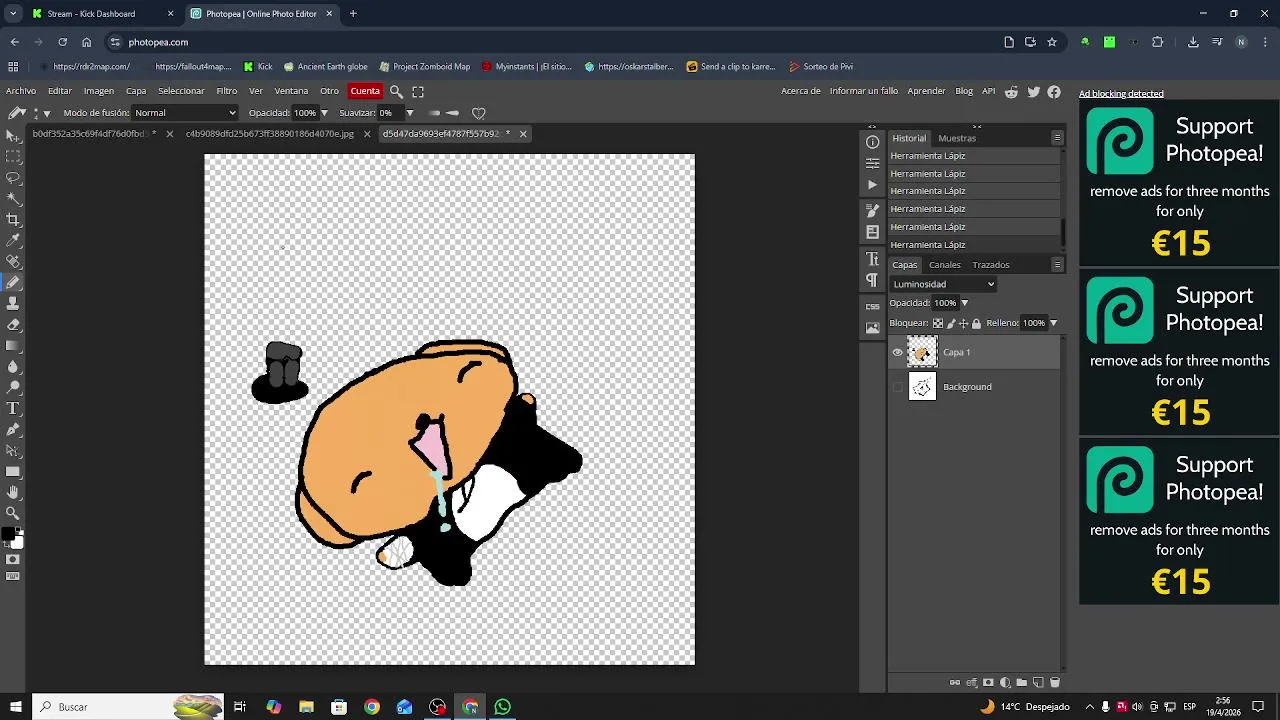
Task: Open the Relleno dropdown arrow
Action: click(1053, 323)
